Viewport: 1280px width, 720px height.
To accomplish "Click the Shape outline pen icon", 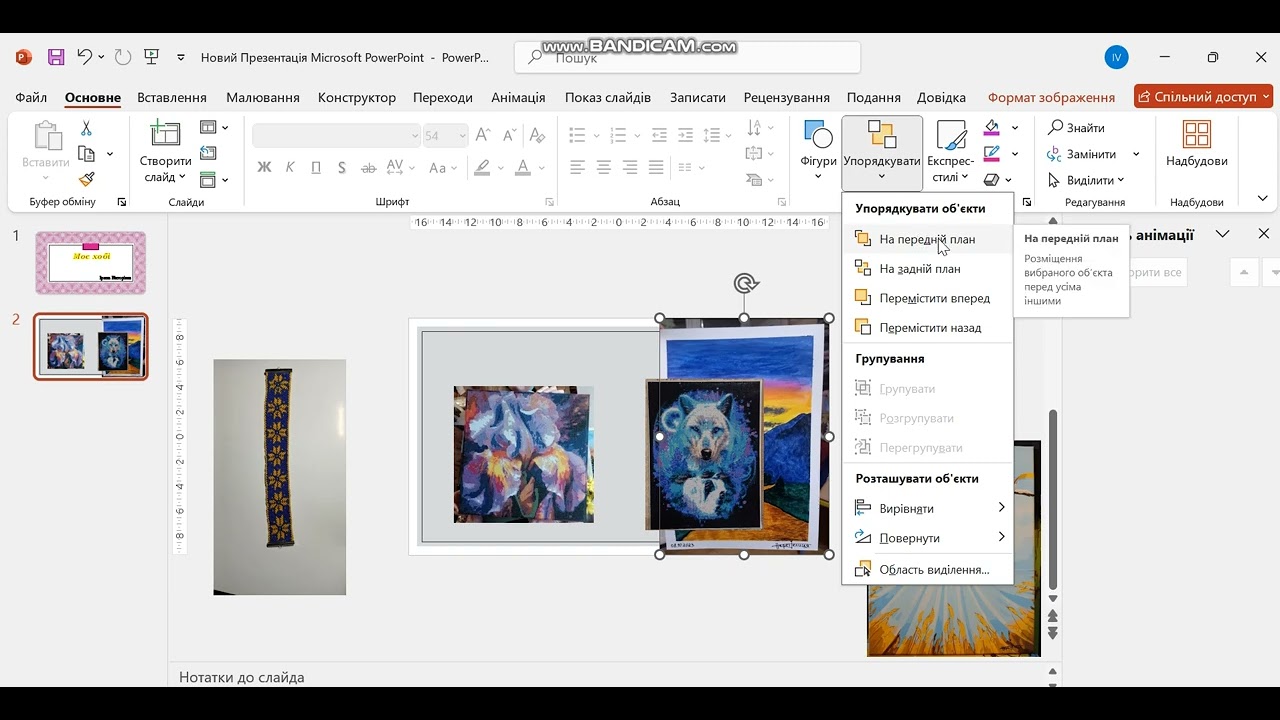I will tap(991, 154).
